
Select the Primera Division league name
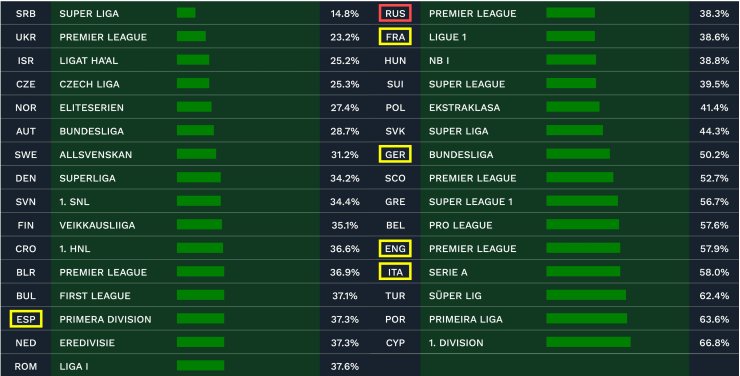click(105, 319)
